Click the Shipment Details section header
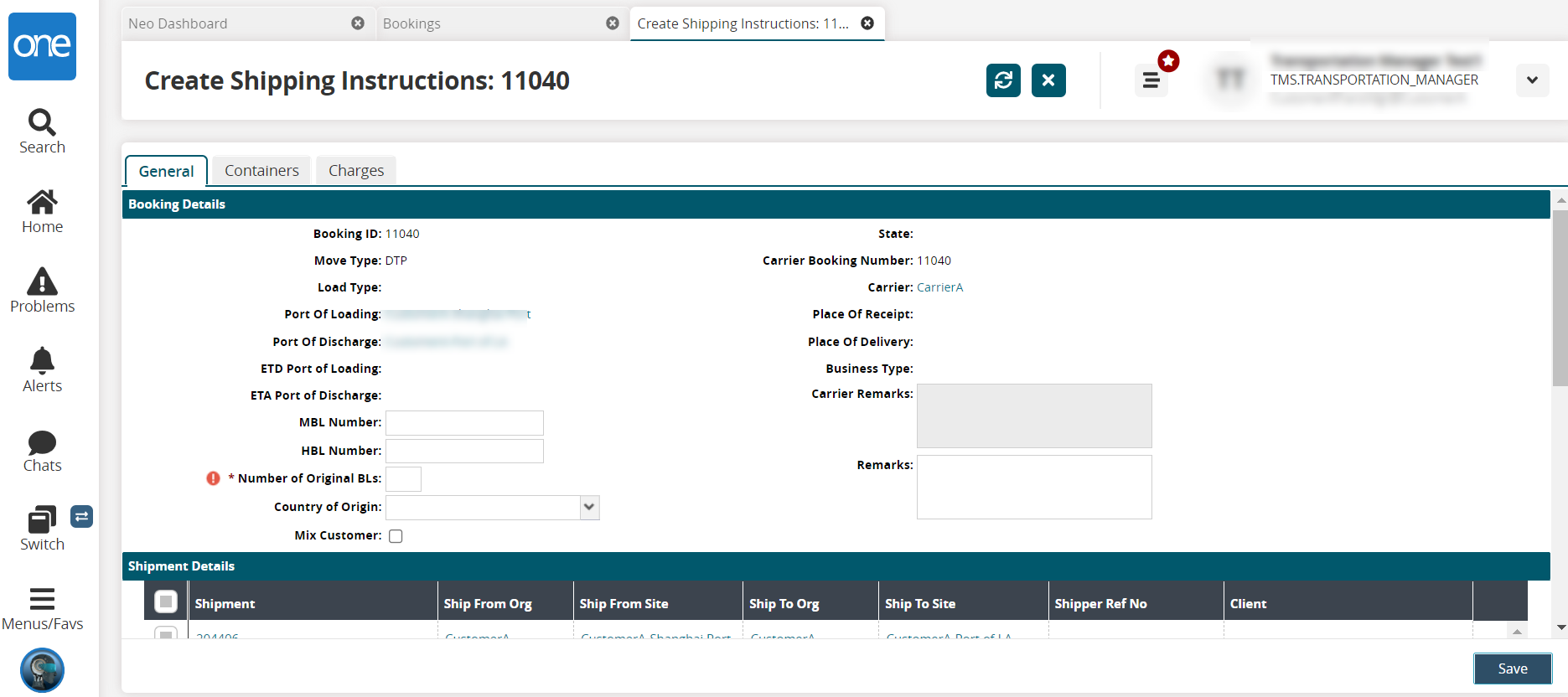This screenshot has height=697, width=1568. pyautogui.click(x=836, y=566)
